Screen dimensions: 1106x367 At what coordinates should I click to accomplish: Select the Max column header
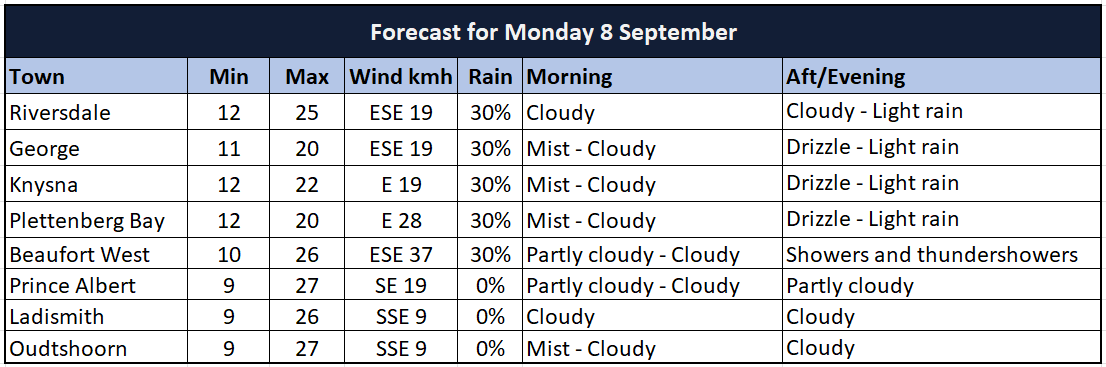click(x=307, y=77)
